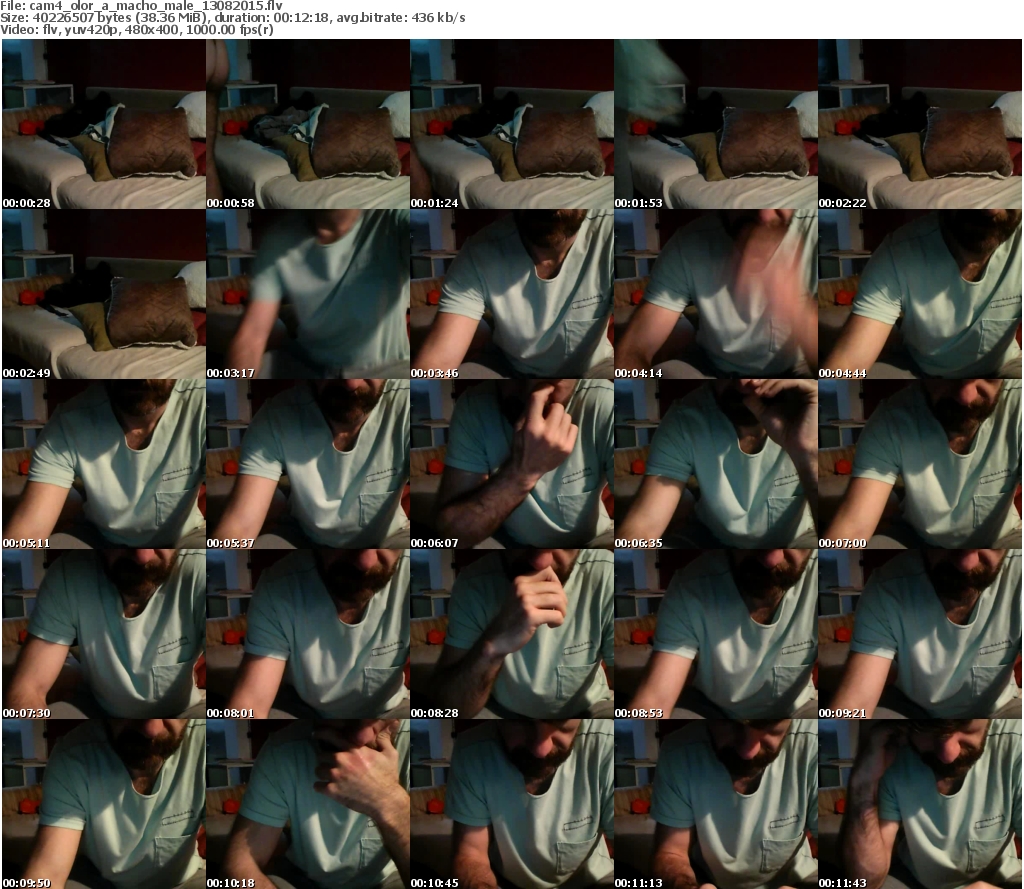This screenshot has width=1024, height=889.
Task: Choose the thumbnail marked 00:09:21
Action: tap(920, 634)
